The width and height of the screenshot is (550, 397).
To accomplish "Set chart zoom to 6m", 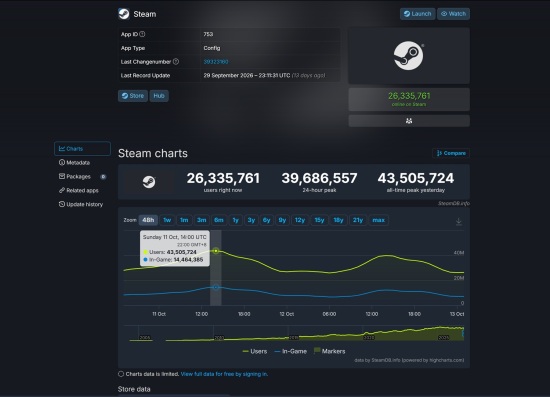I will (219, 220).
